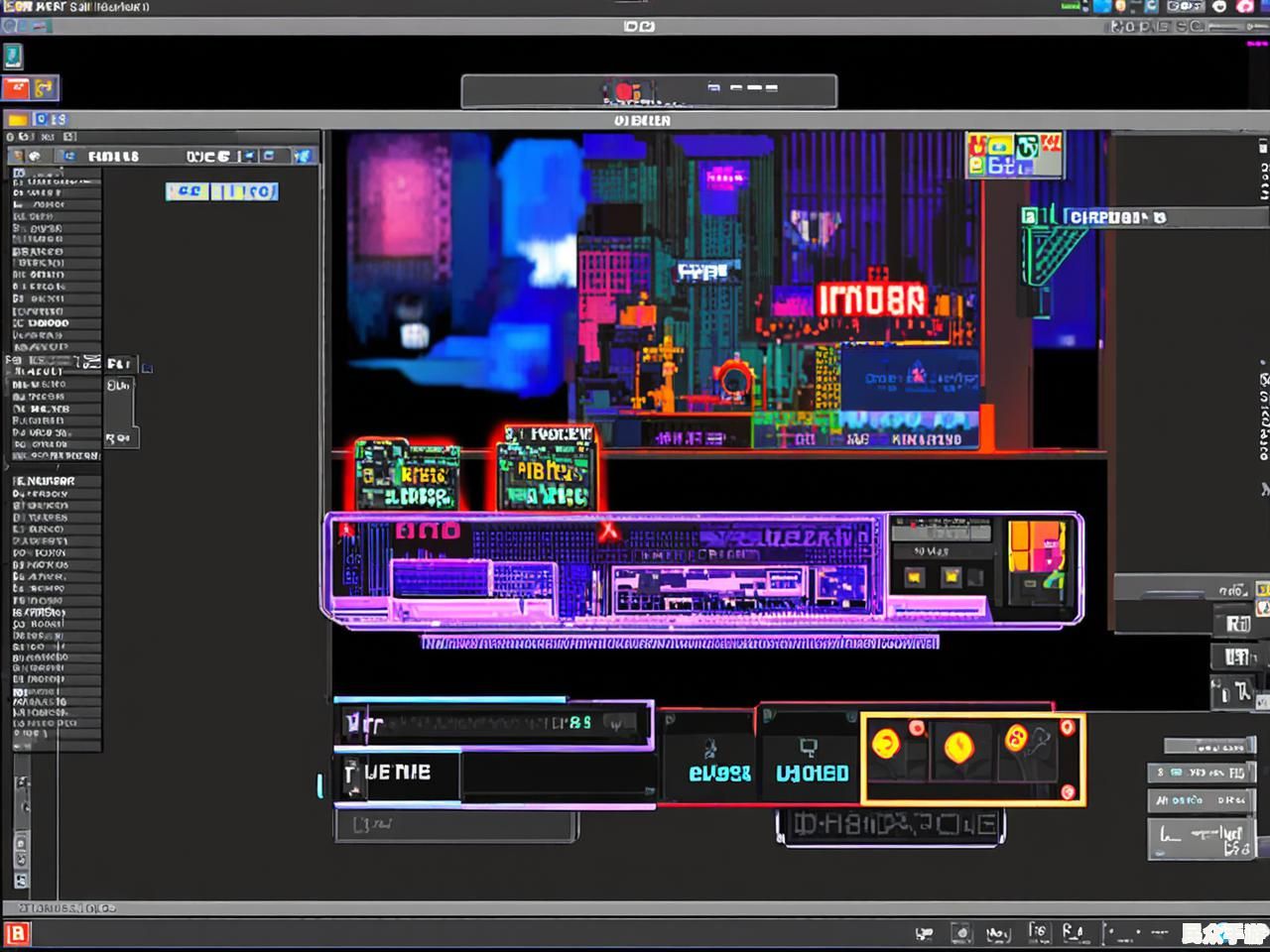Click the middle small button in the right-edge stack
1270x952 pixels.
point(1236,657)
